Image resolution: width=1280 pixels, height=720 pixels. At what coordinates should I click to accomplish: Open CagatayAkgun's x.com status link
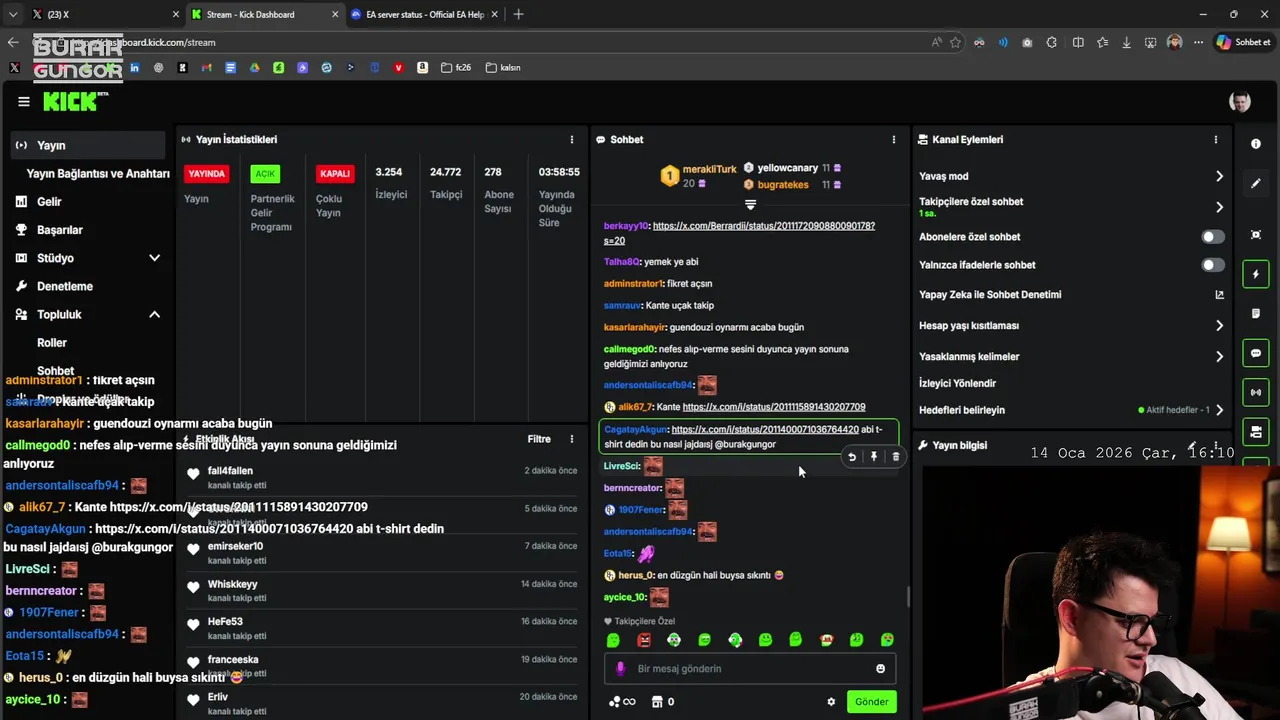[765, 430]
